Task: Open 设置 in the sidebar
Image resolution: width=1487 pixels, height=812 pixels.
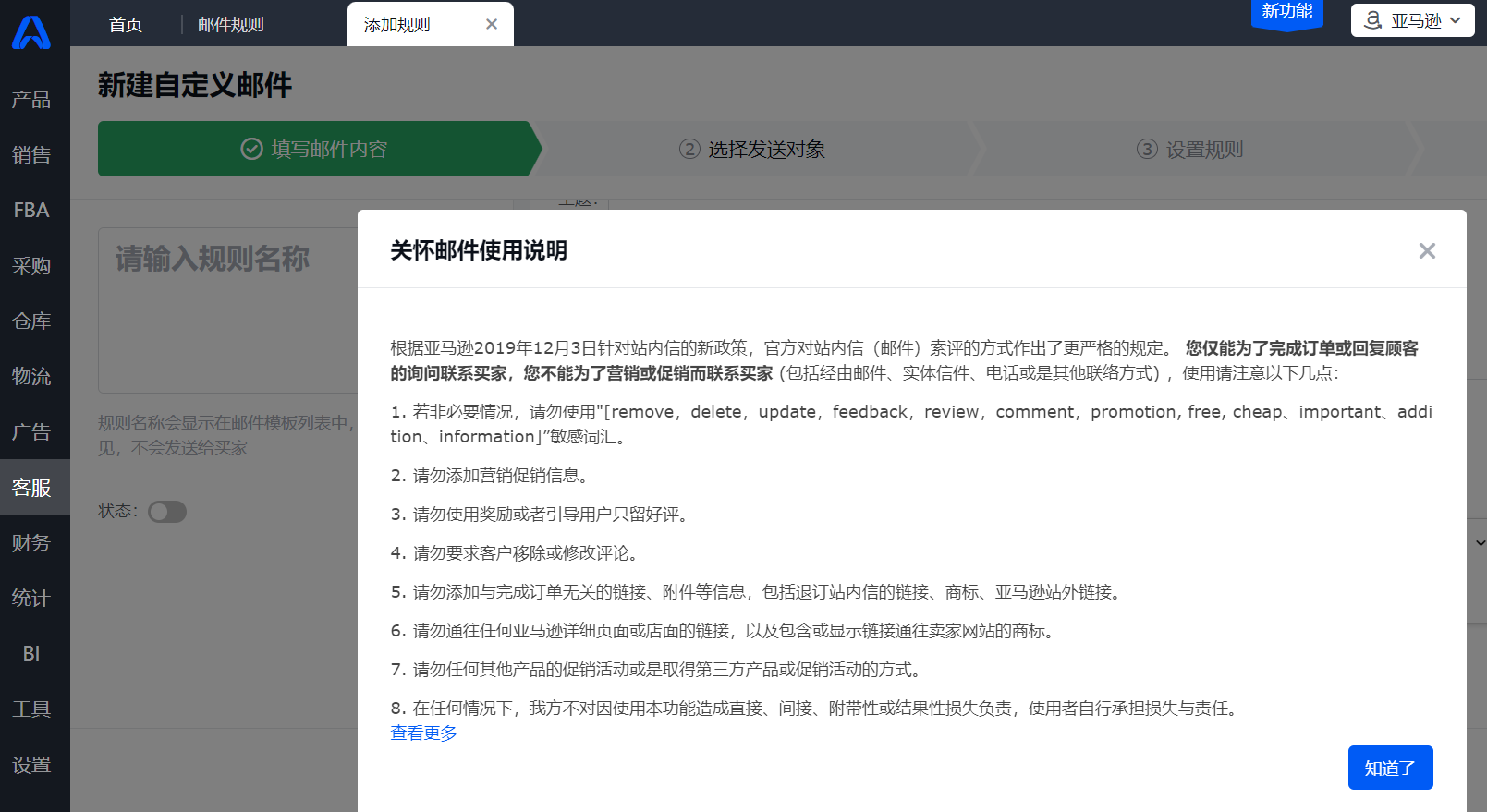Action: pyautogui.click(x=31, y=765)
